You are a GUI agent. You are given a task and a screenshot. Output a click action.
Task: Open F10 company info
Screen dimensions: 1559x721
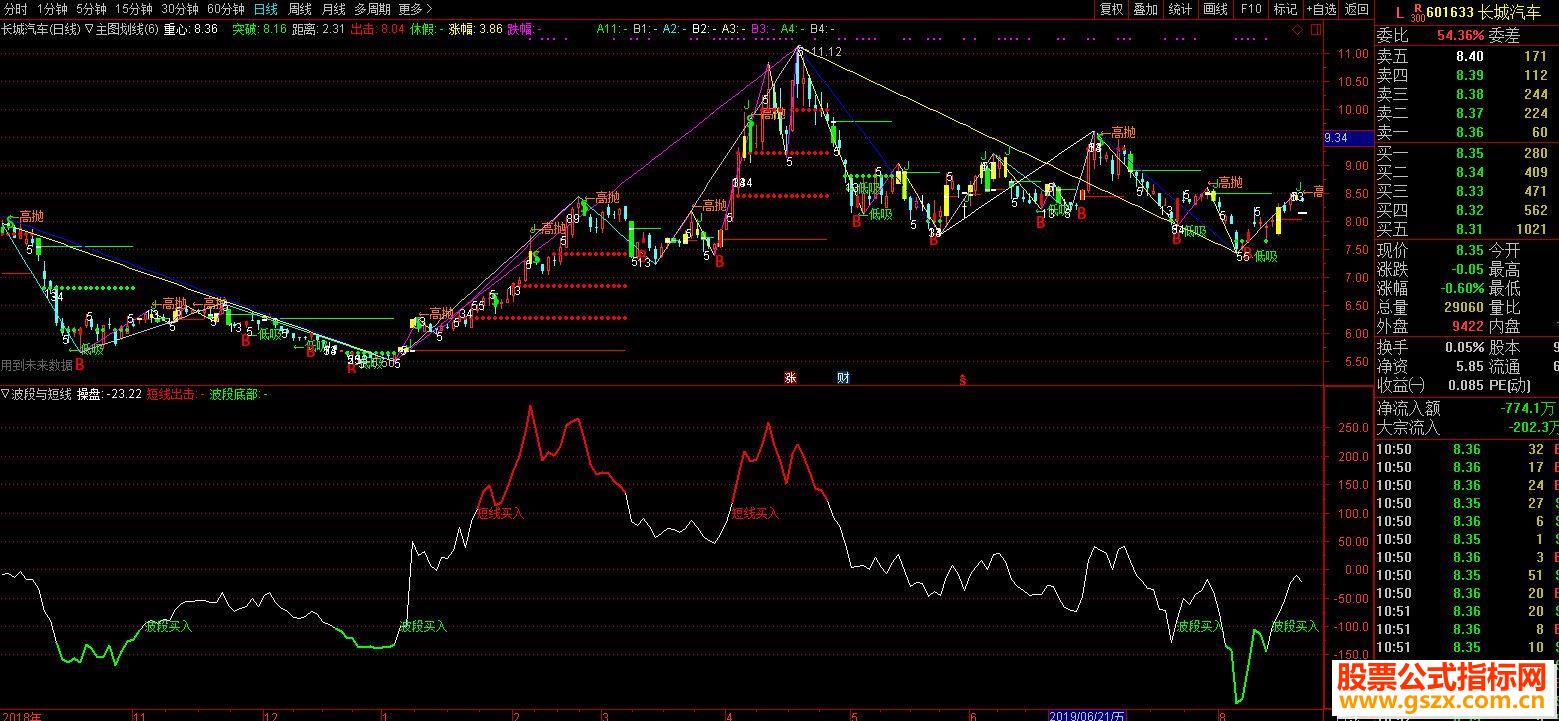tap(1250, 9)
